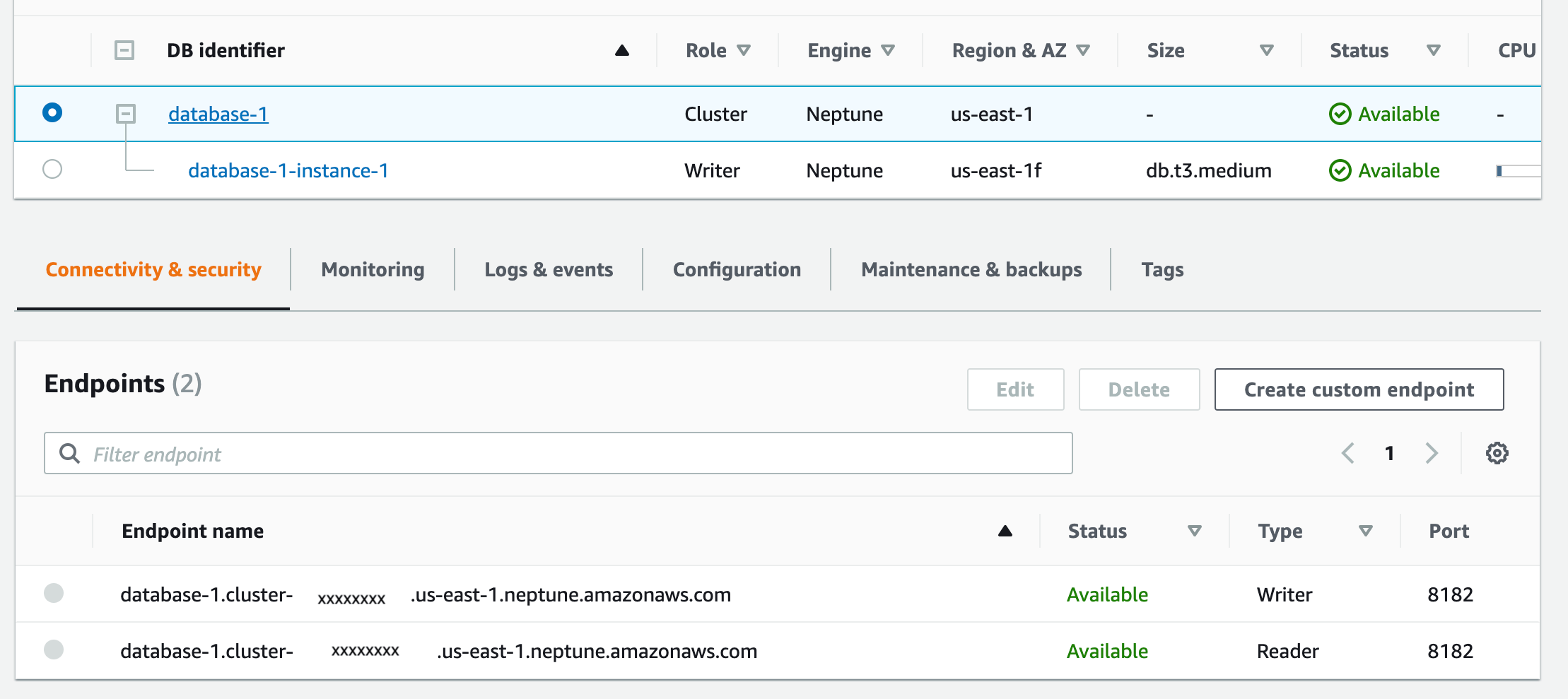Image resolution: width=1568 pixels, height=699 pixels.
Task: Click the previous page chevron arrow
Action: (1347, 453)
